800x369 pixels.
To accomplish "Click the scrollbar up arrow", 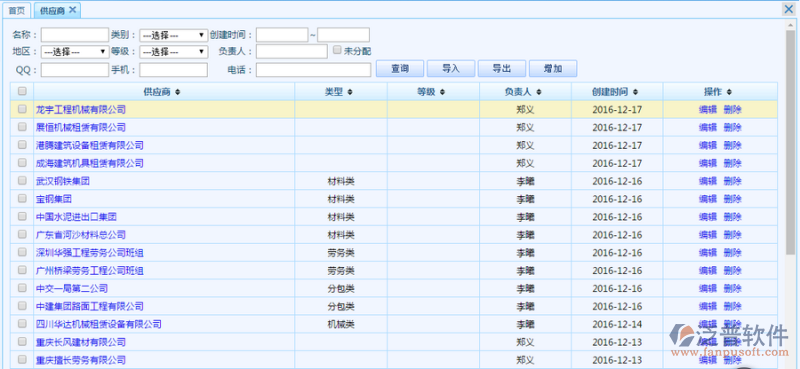I will point(790,24).
